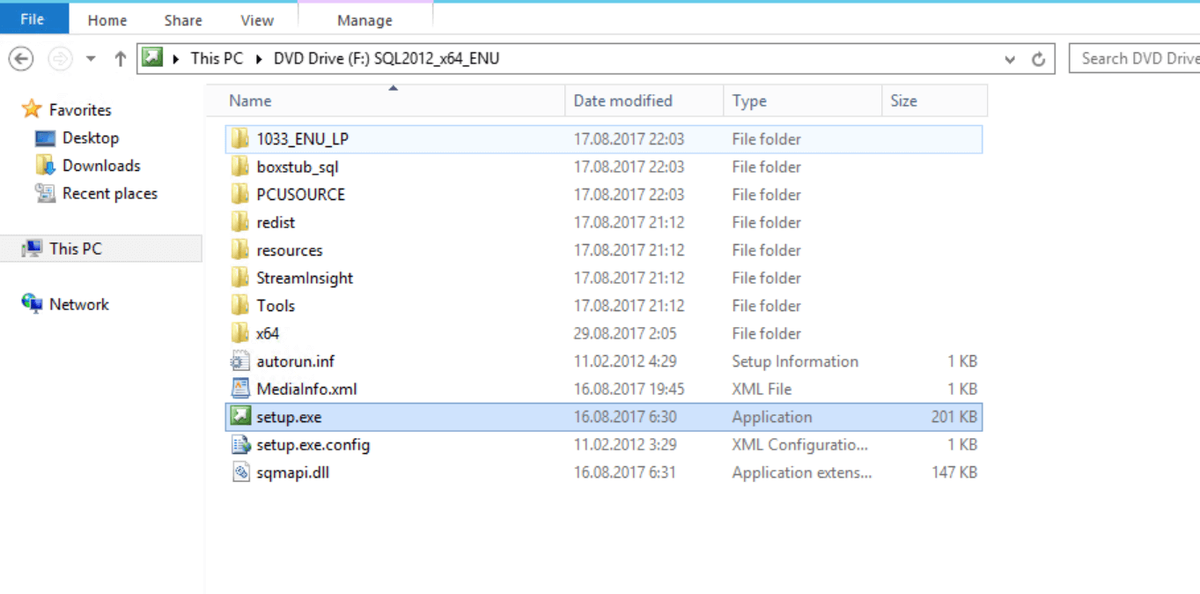Click the autorun.inf file icon
1200x594 pixels.
click(x=240, y=361)
